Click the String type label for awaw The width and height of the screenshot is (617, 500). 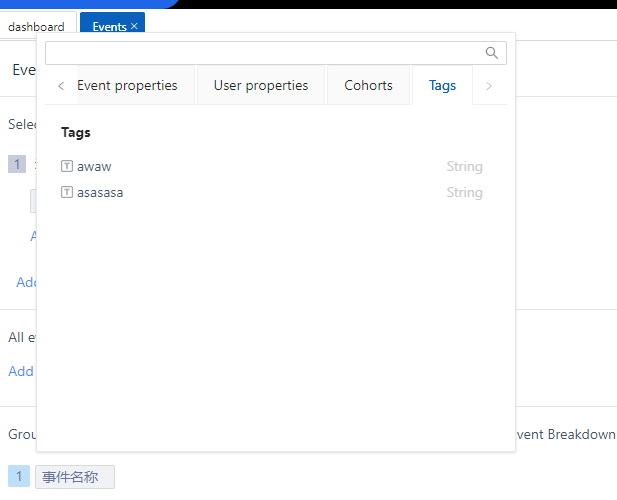[464, 166]
